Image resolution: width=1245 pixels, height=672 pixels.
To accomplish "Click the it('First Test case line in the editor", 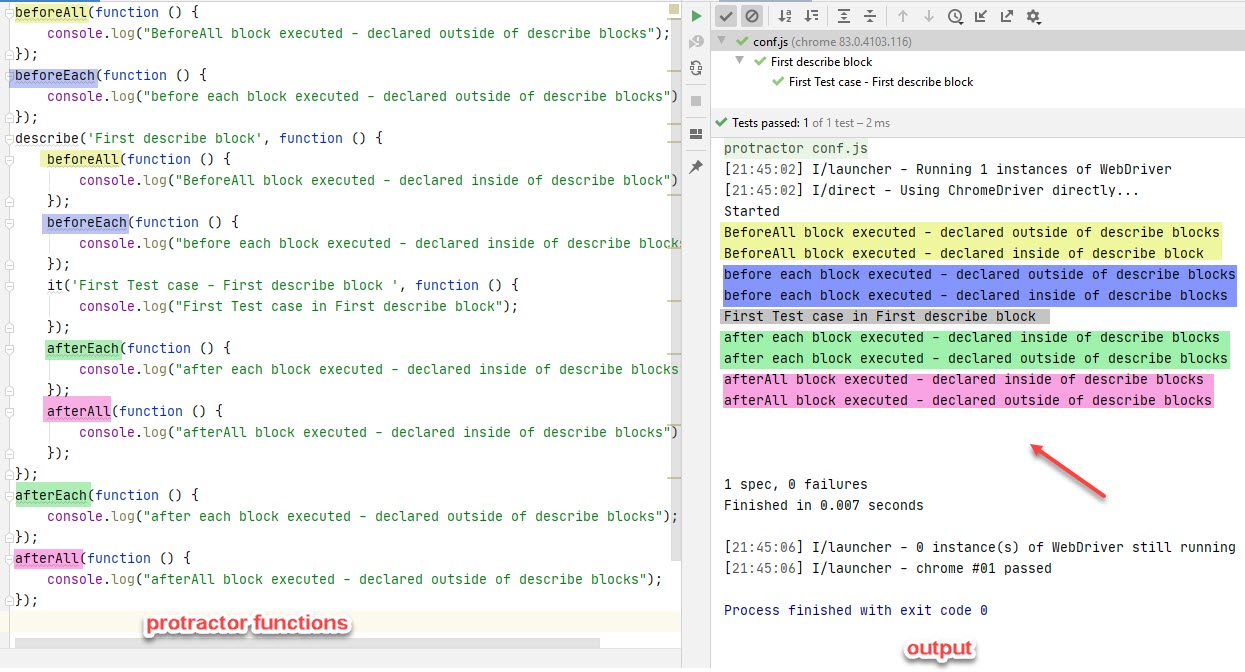I will pos(283,285).
